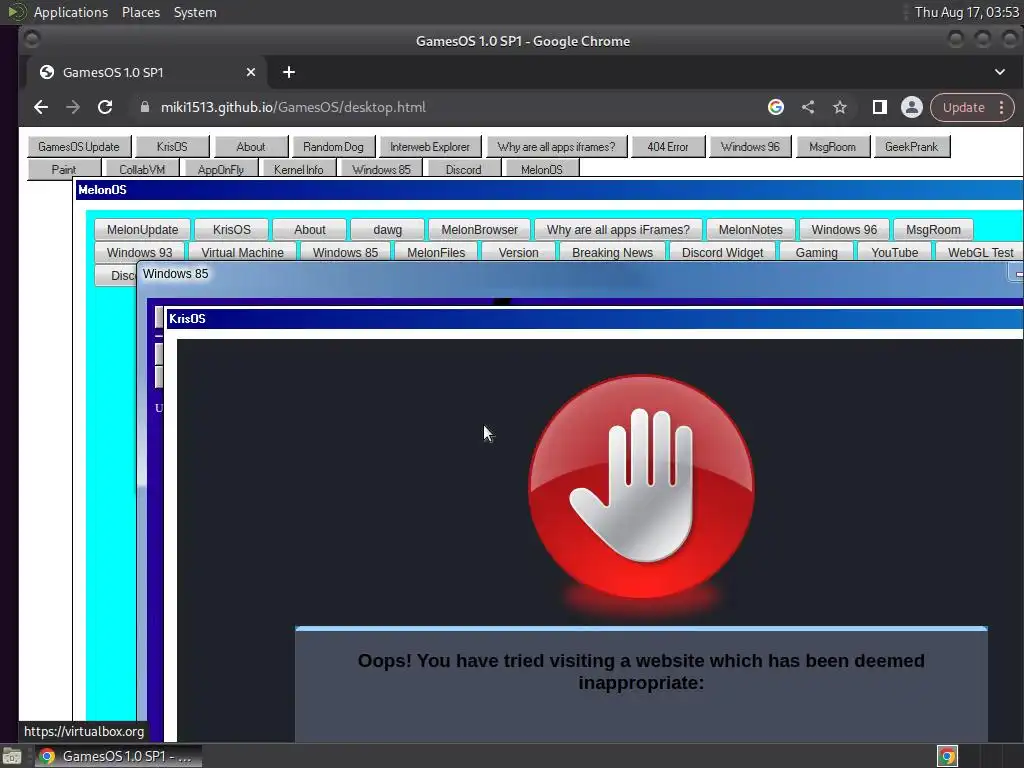
Task: Expand the tab search chevron
Action: point(1000,72)
